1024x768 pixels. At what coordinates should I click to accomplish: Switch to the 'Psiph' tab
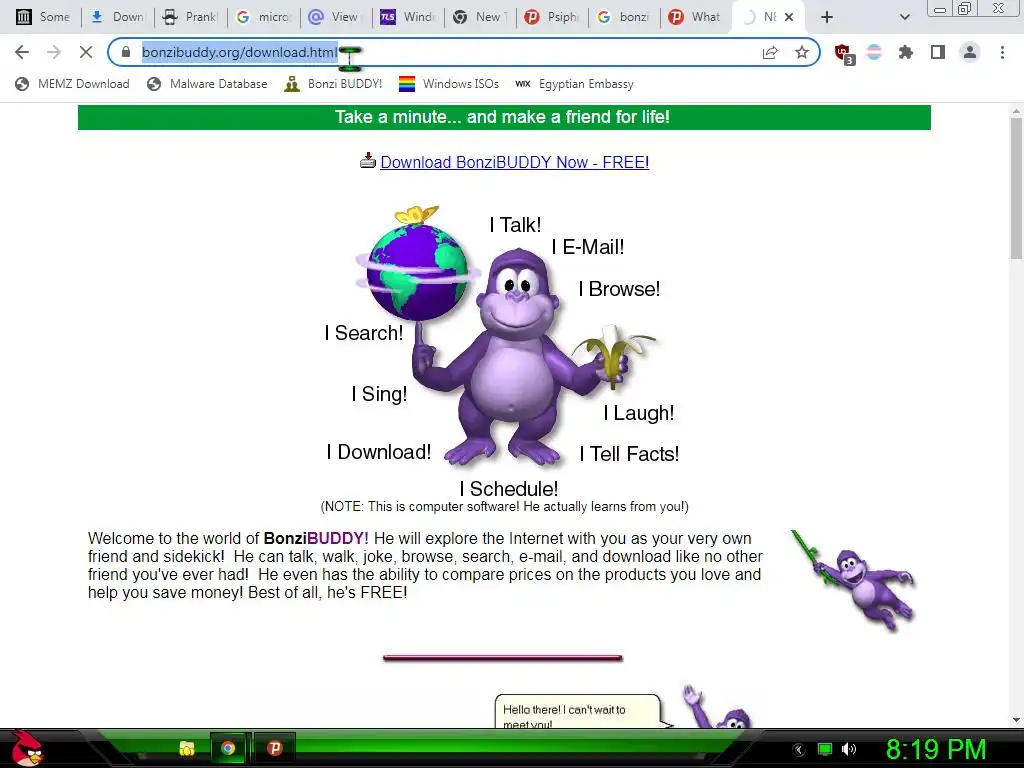pyautogui.click(x=552, y=17)
